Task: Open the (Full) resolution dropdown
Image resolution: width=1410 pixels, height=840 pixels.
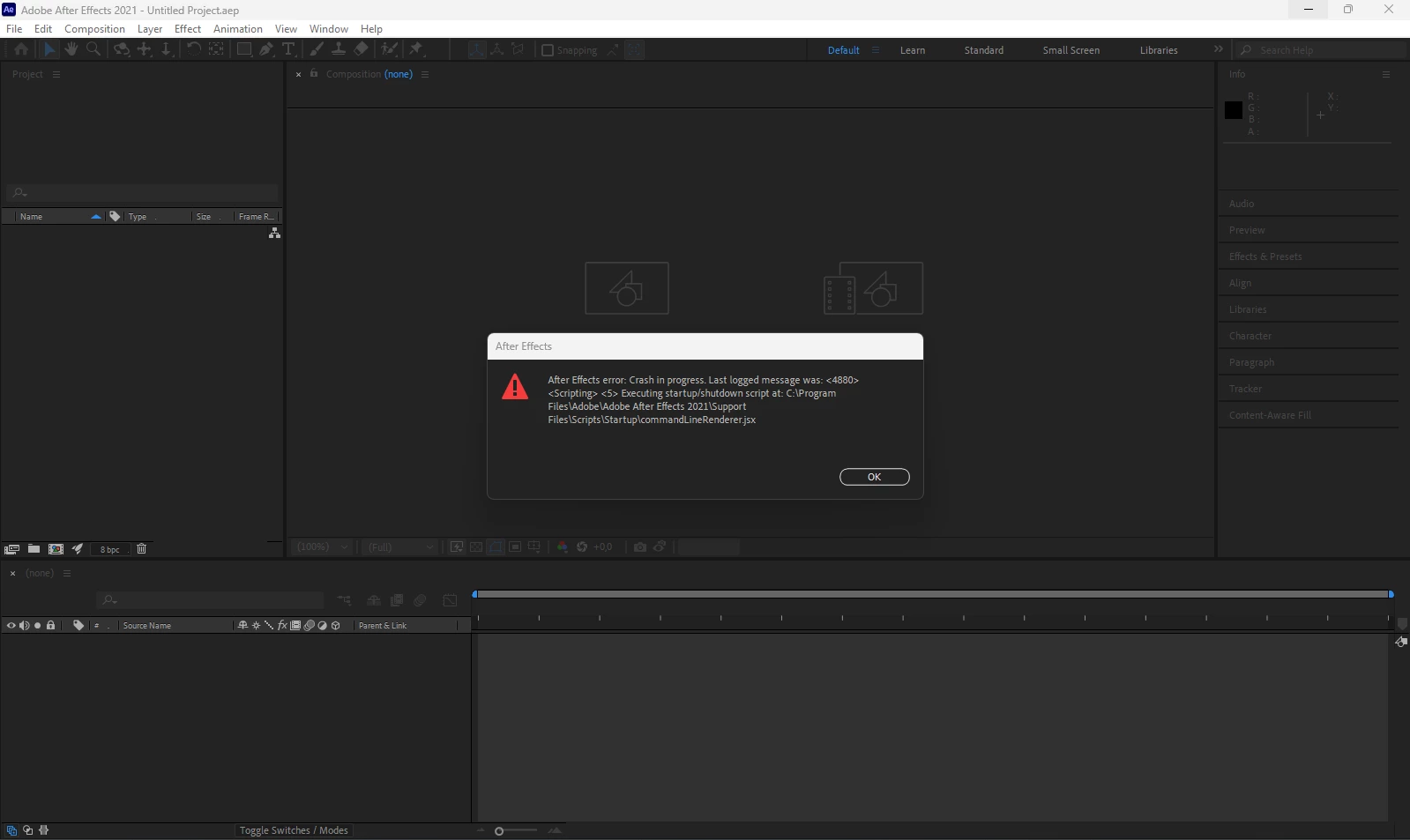Action: point(400,547)
